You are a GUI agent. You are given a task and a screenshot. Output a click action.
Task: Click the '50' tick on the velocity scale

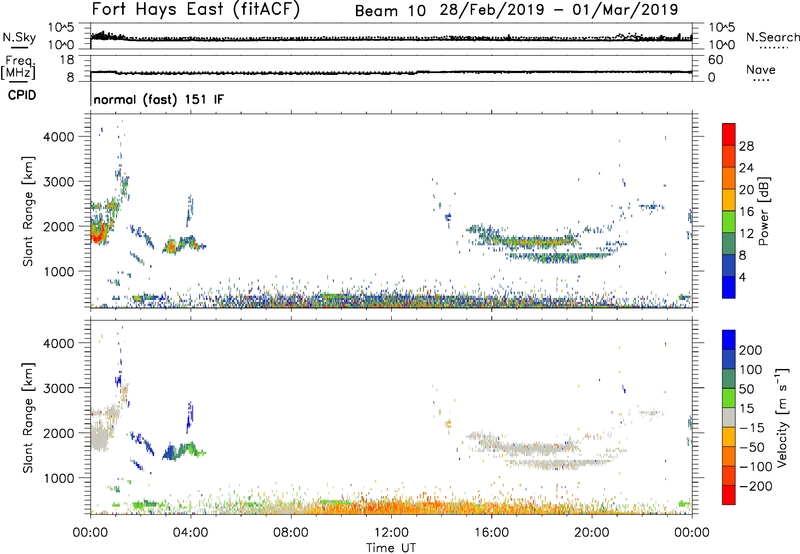746,389
